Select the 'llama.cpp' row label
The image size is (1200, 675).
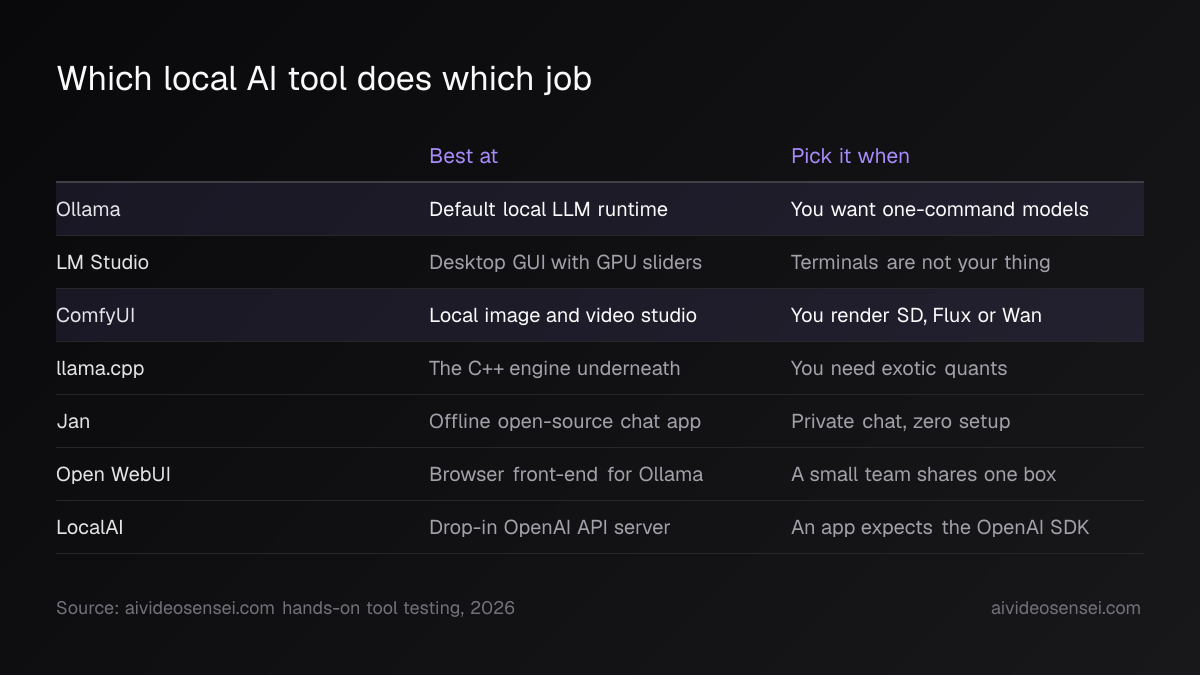click(x=100, y=368)
